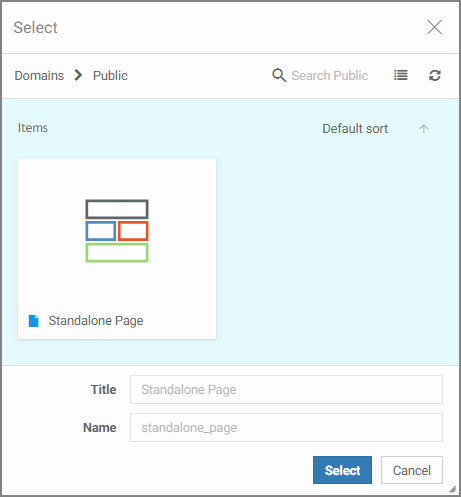Open the Public breadcrumb folder
Screen dimensions: 461x497
(x=110, y=76)
